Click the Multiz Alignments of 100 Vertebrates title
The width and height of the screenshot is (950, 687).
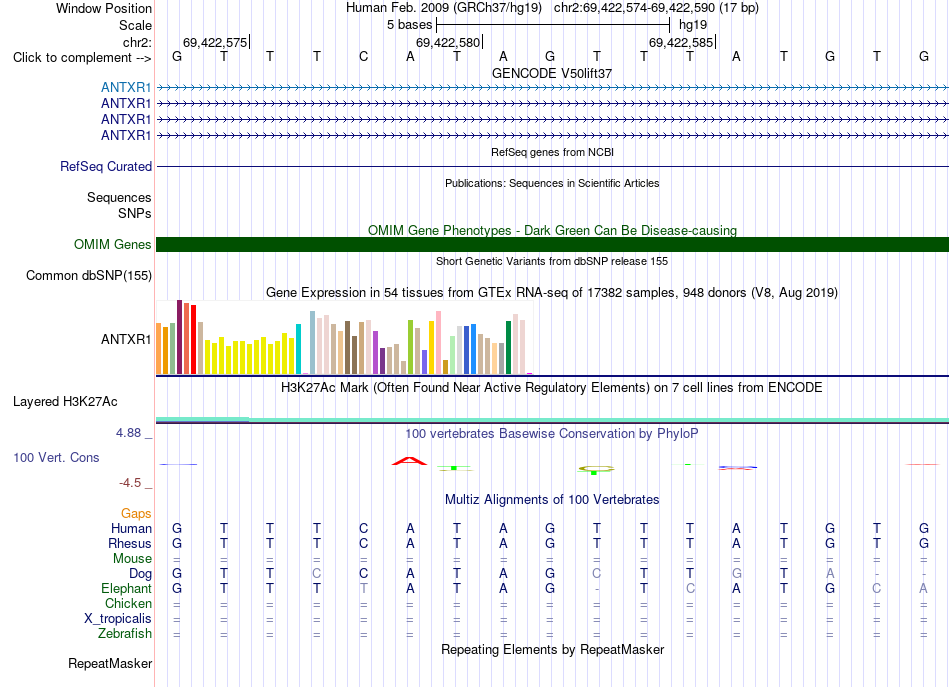click(552, 500)
